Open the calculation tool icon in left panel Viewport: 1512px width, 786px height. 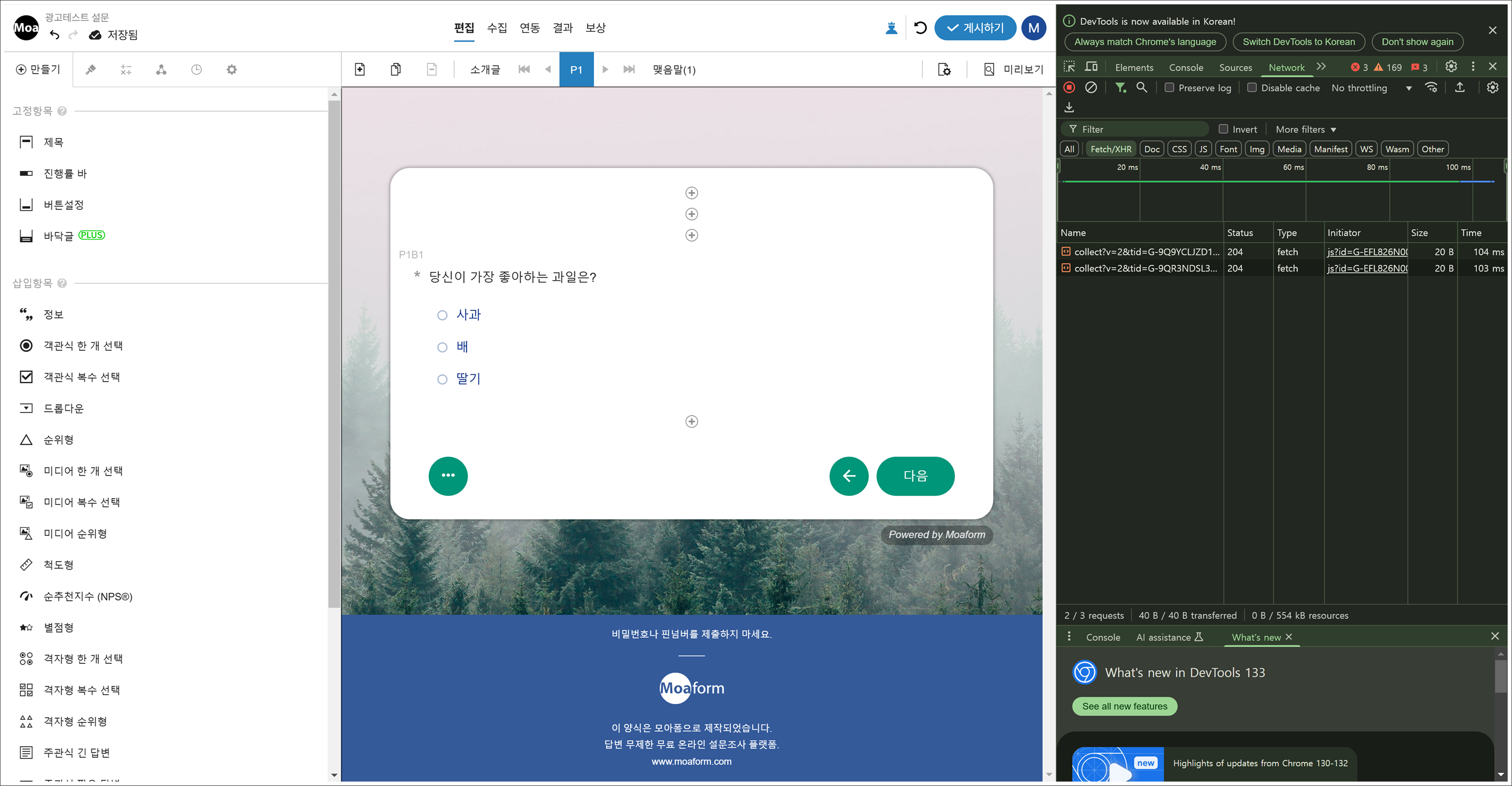pyautogui.click(x=126, y=70)
